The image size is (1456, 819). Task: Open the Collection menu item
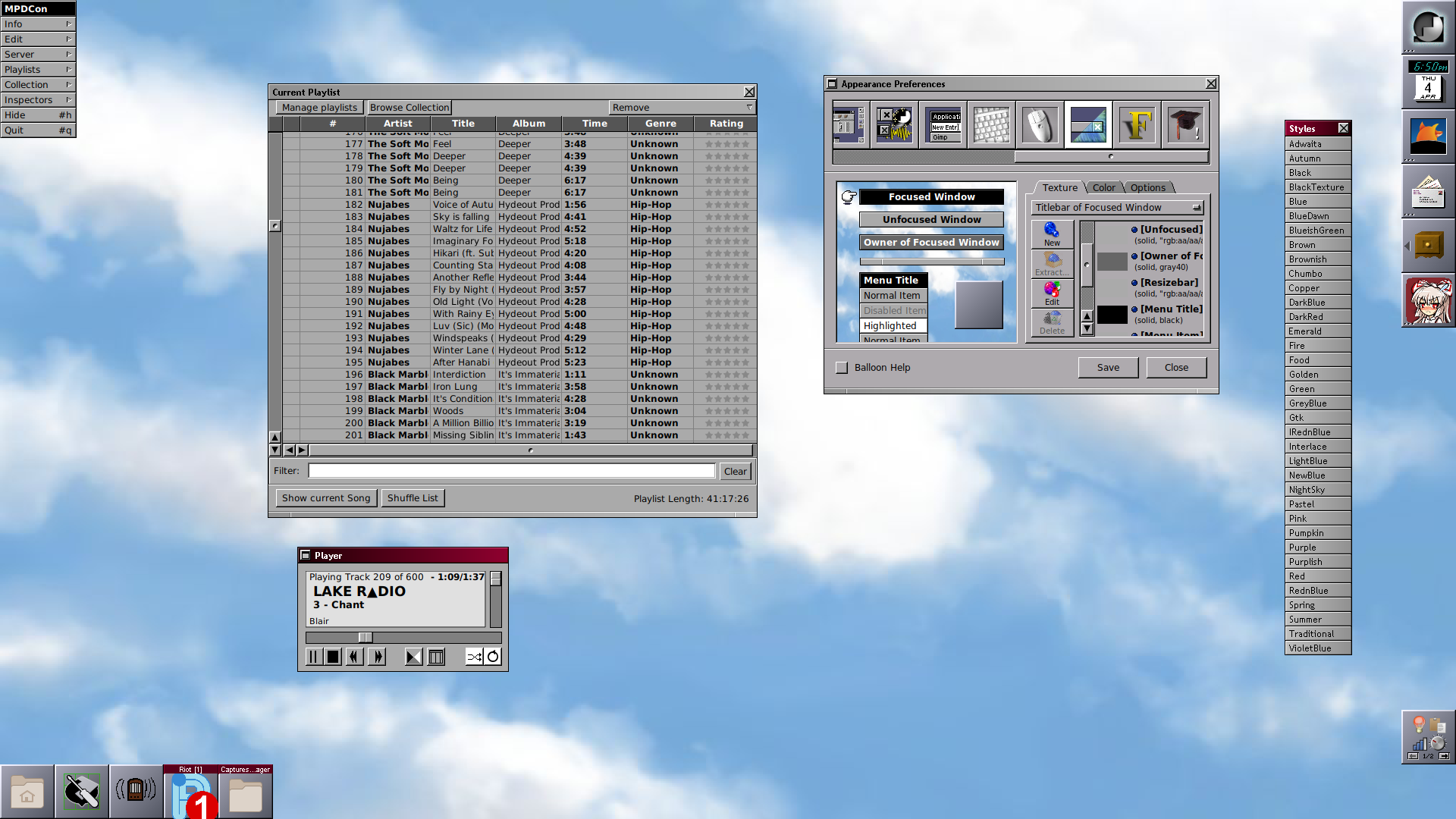pyautogui.click(x=38, y=85)
